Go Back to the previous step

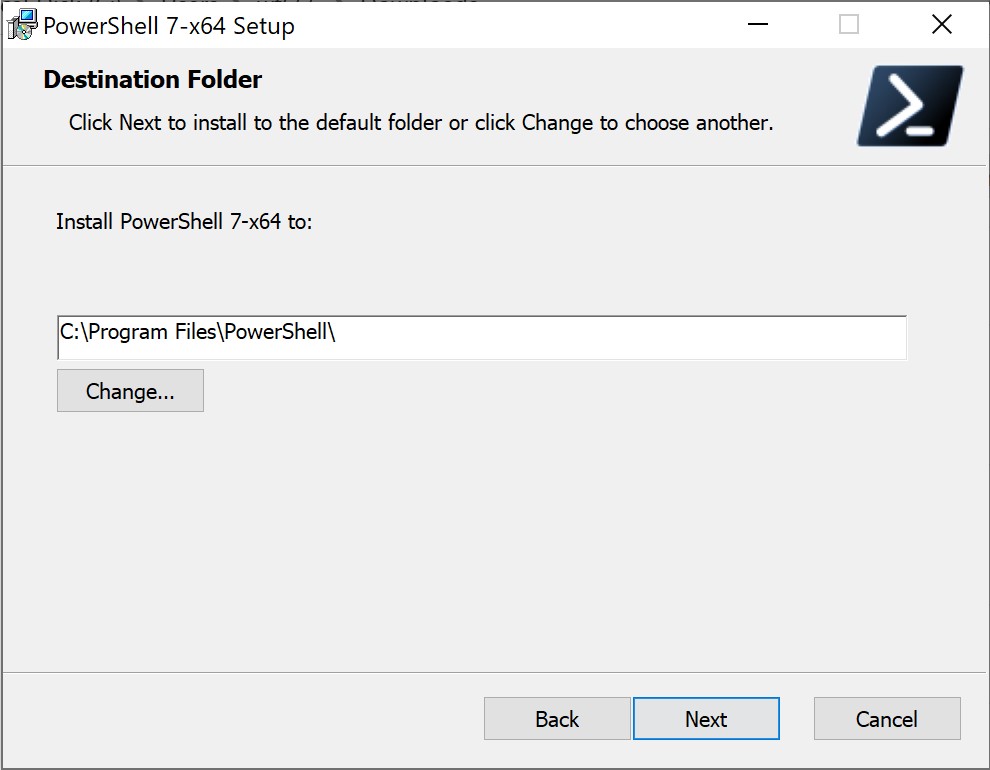pyautogui.click(x=557, y=719)
